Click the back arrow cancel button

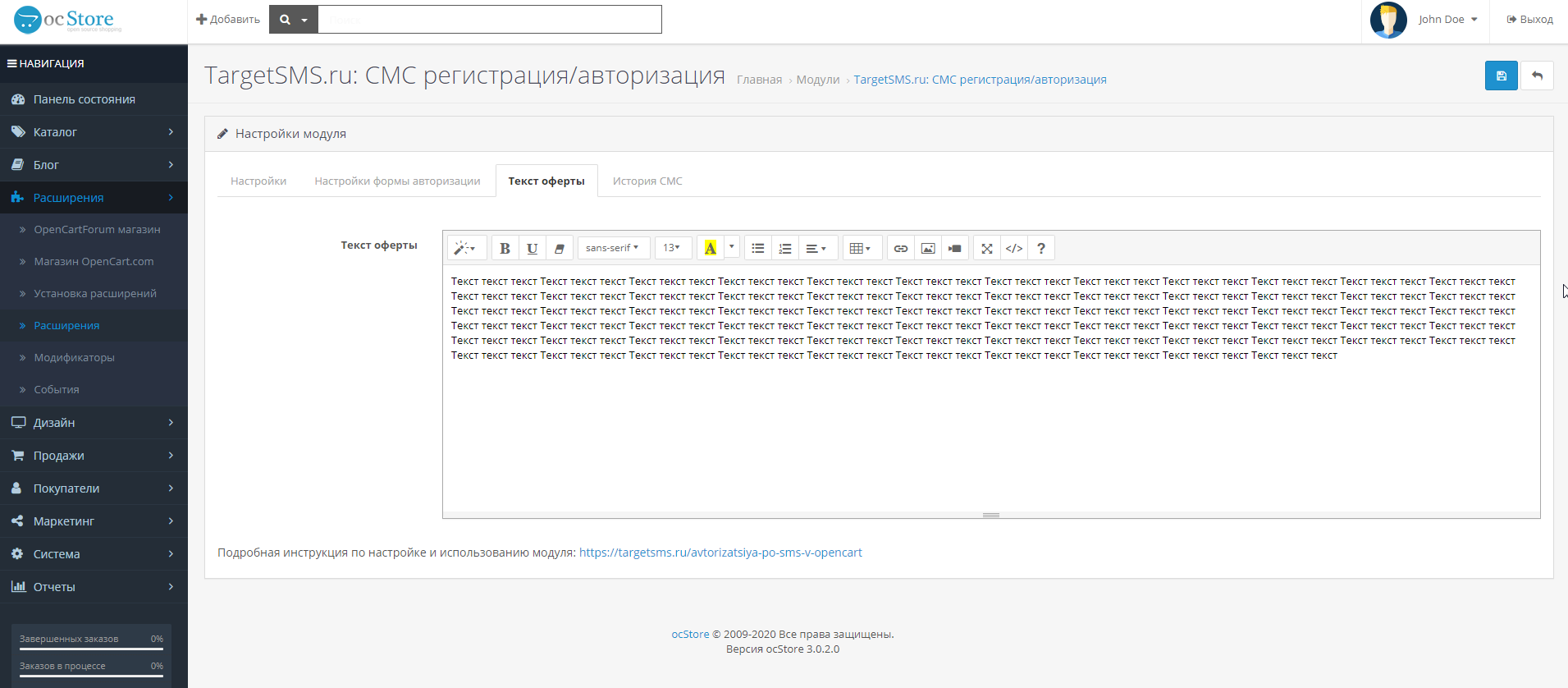coord(1537,76)
